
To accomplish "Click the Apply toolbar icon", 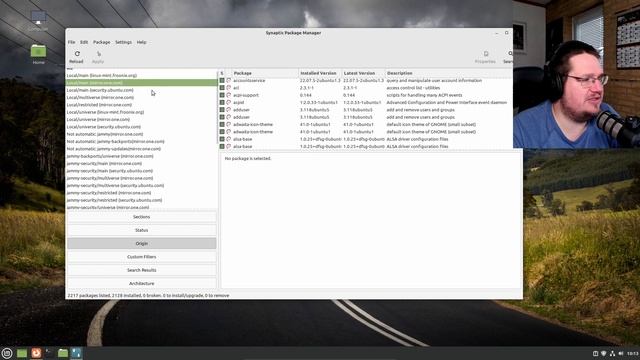I will 98,54.
